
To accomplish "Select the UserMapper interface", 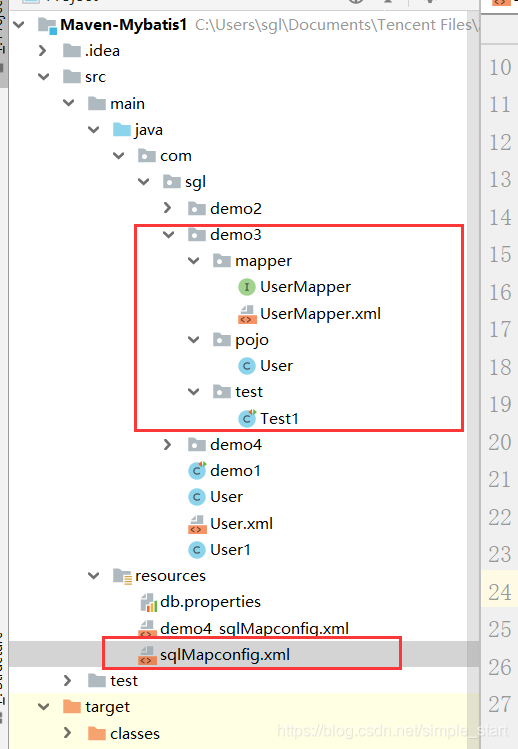I will click(305, 287).
